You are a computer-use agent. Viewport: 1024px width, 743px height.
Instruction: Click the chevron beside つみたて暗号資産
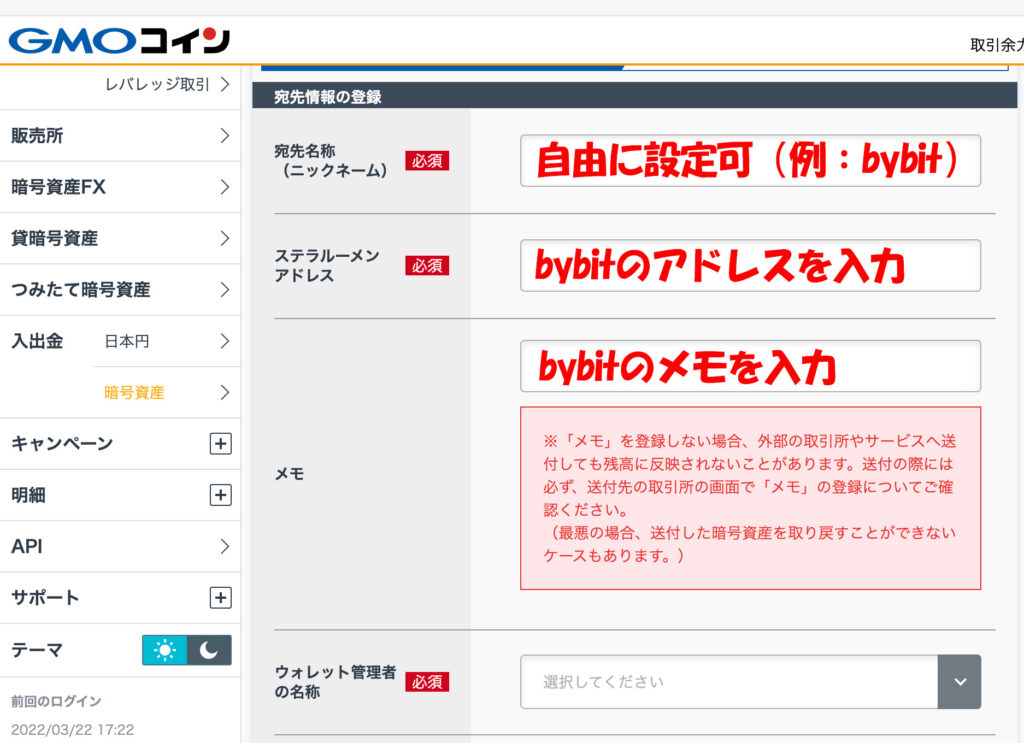[225, 290]
